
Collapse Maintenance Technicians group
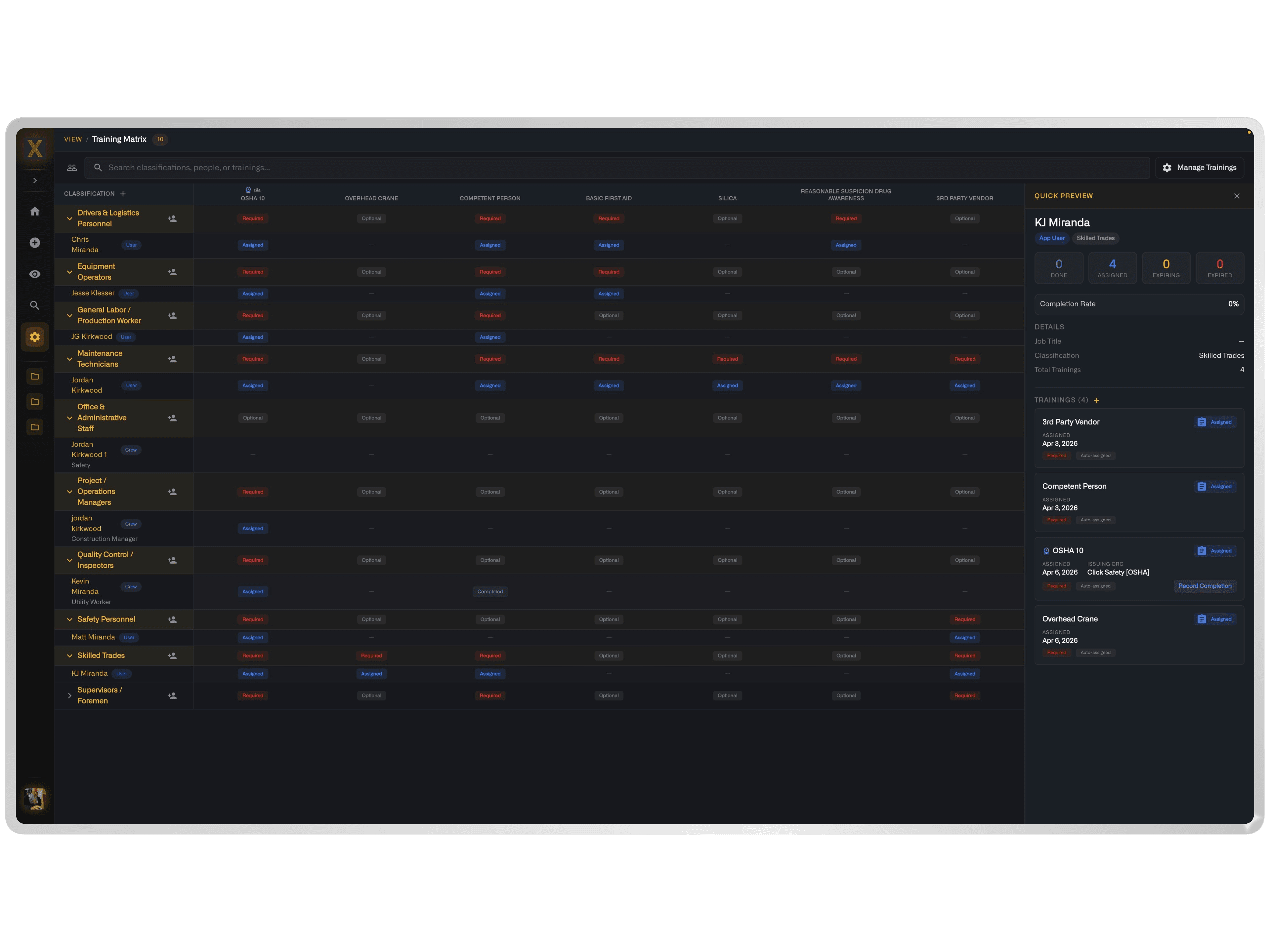[69, 359]
